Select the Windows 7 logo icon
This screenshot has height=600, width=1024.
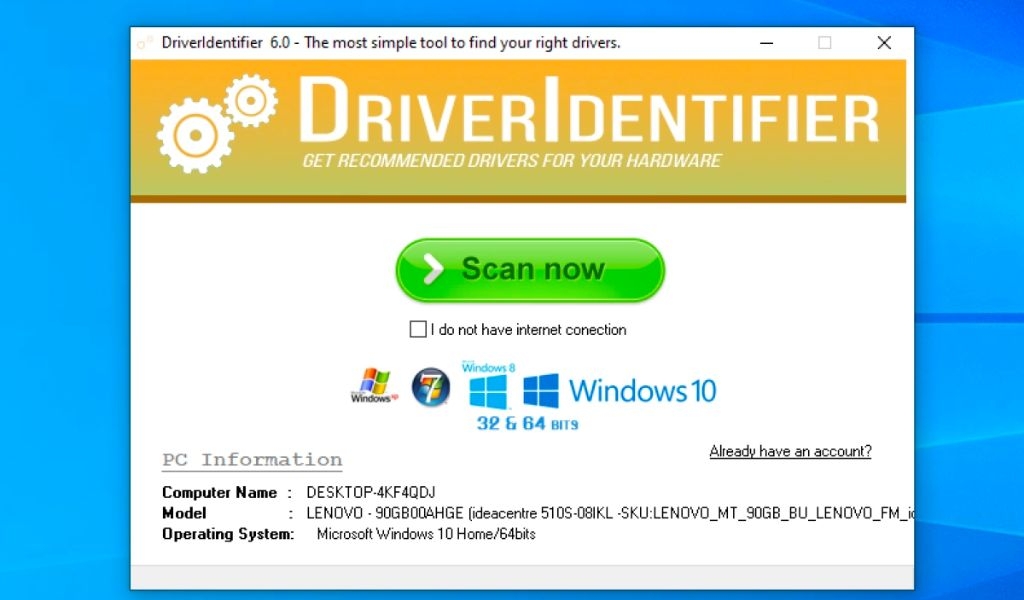pyautogui.click(x=430, y=387)
